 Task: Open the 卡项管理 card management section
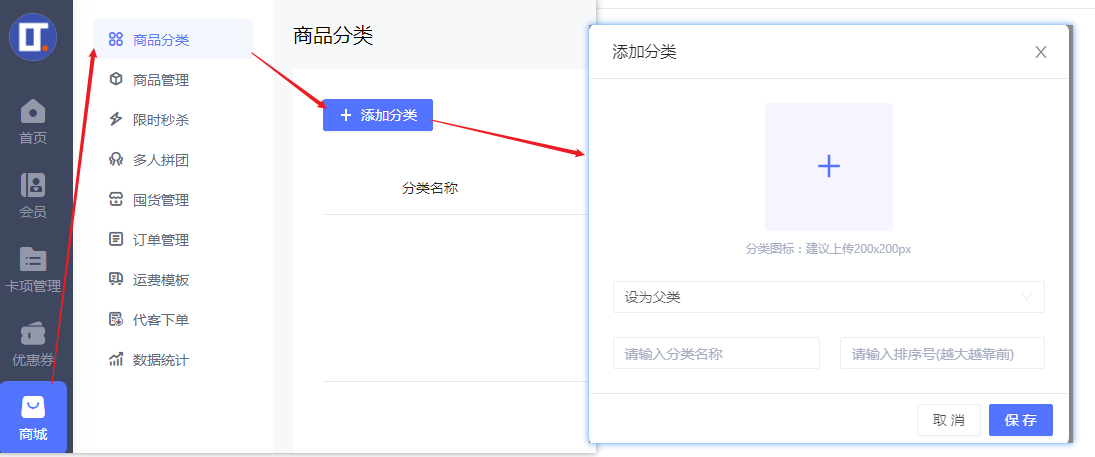(x=33, y=270)
